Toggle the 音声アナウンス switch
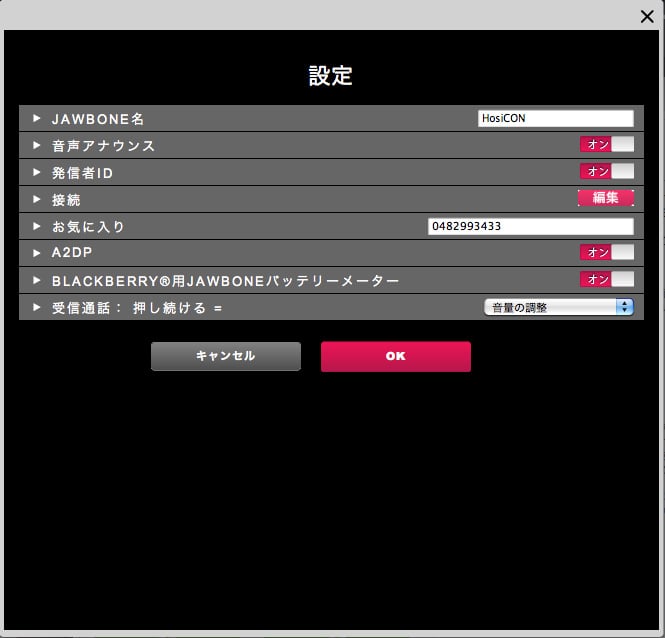The width and height of the screenshot is (665, 638). (x=606, y=145)
